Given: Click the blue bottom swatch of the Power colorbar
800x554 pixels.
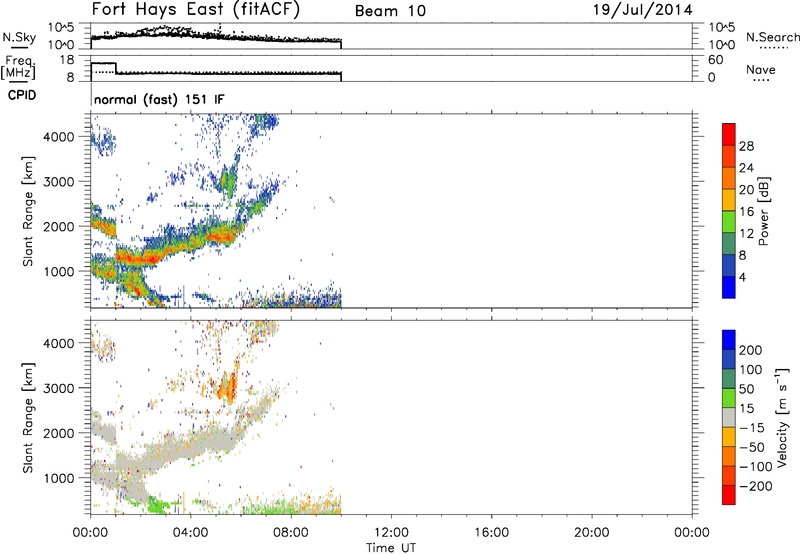Looking at the screenshot, I should pyautogui.click(x=729, y=287).
